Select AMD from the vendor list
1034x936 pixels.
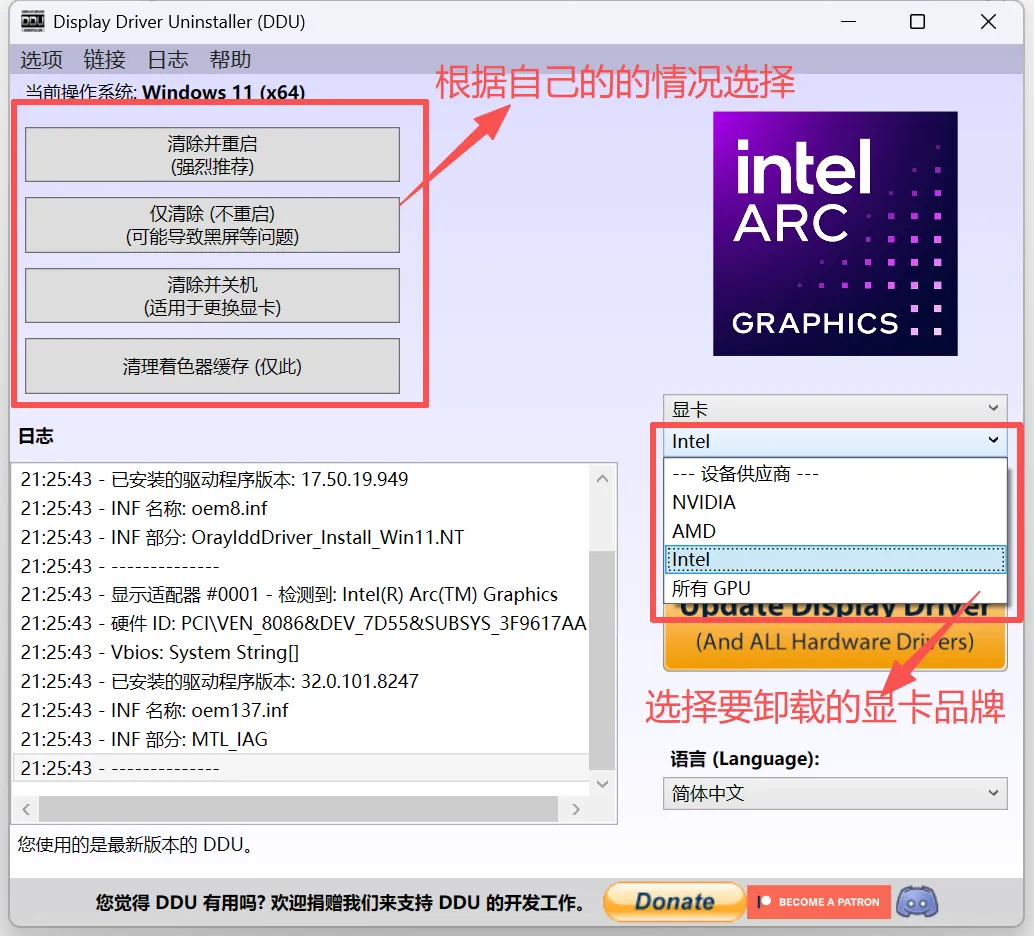pyautogui.click(x=835, y=531)
